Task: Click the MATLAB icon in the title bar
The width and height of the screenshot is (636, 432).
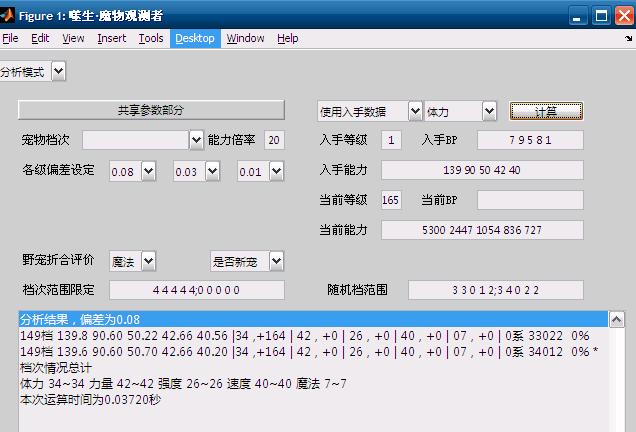Action: coord(9,15)
